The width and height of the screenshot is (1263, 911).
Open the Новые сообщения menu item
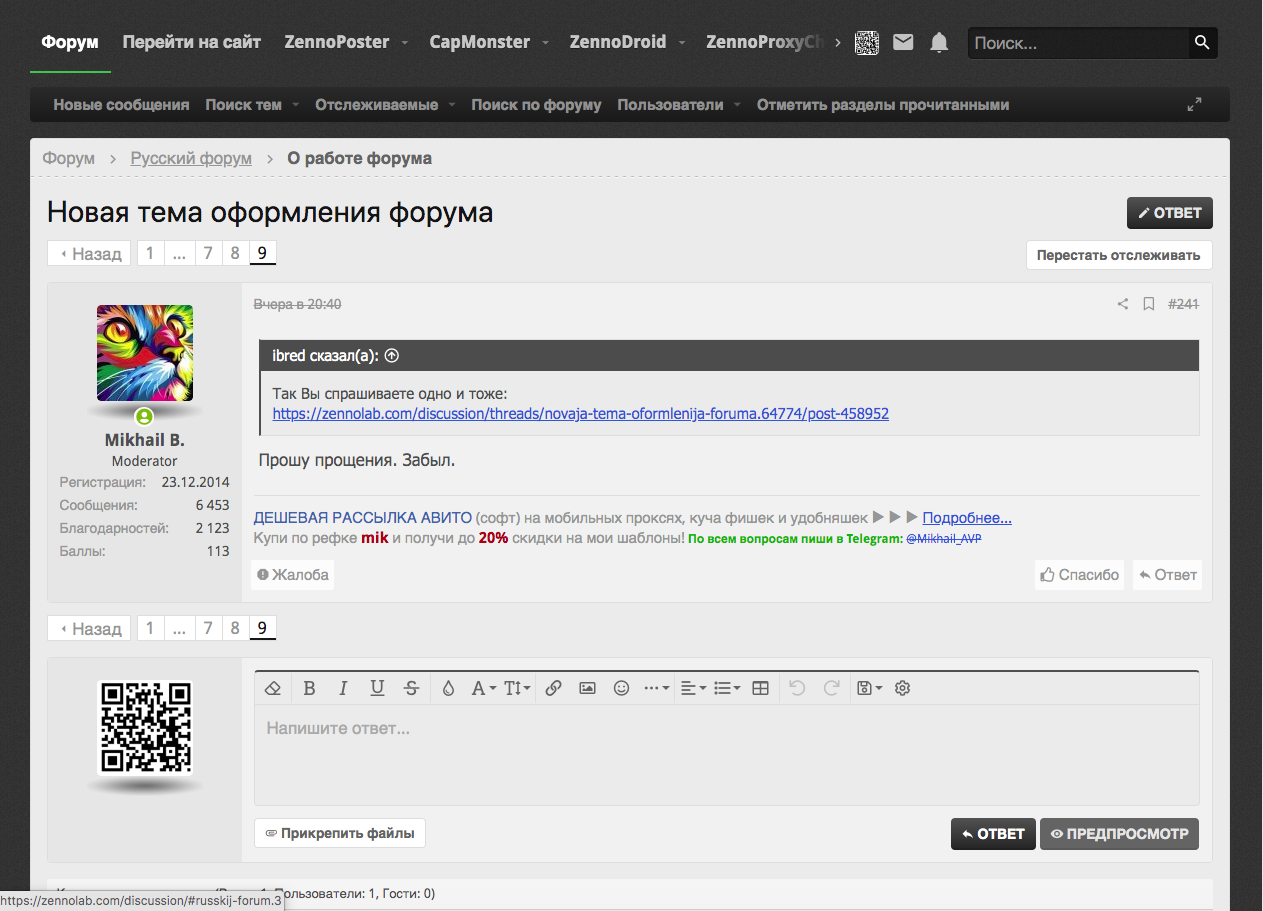tap(121, 105)
